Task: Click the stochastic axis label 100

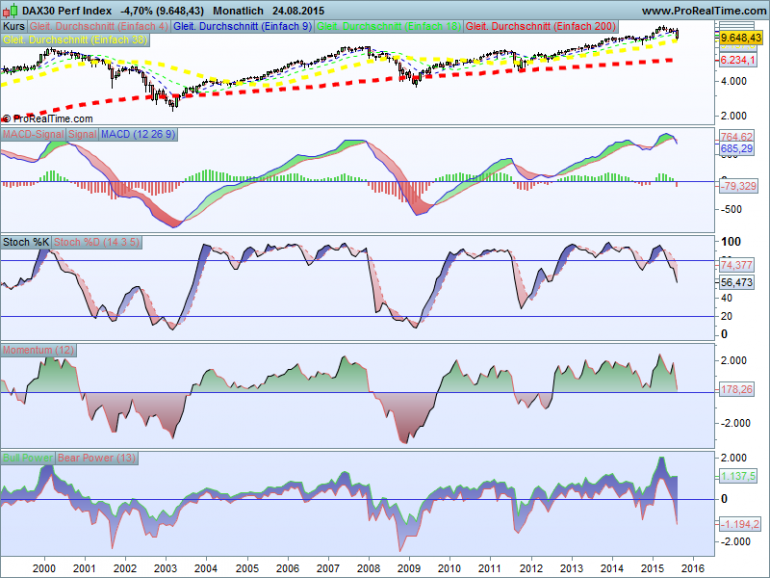Action: [x=731, y=242]
